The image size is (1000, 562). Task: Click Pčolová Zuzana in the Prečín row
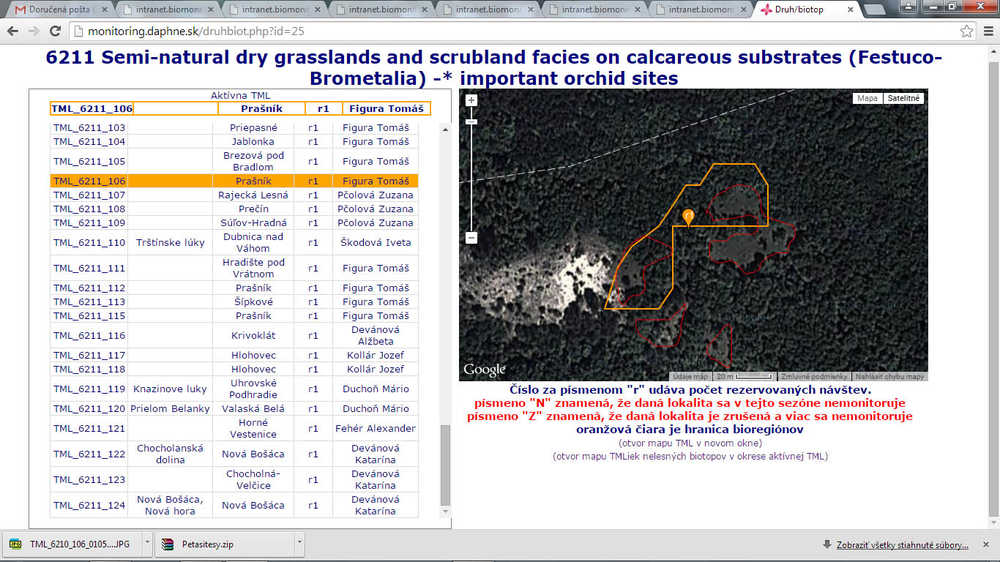(375, 209)
